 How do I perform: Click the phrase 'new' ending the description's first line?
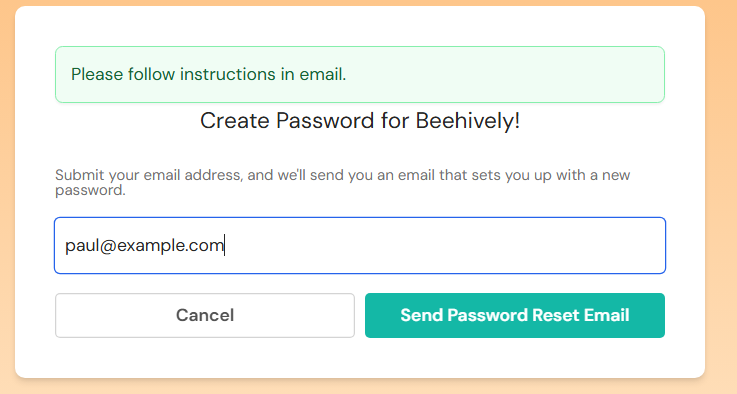click(616, 175)
